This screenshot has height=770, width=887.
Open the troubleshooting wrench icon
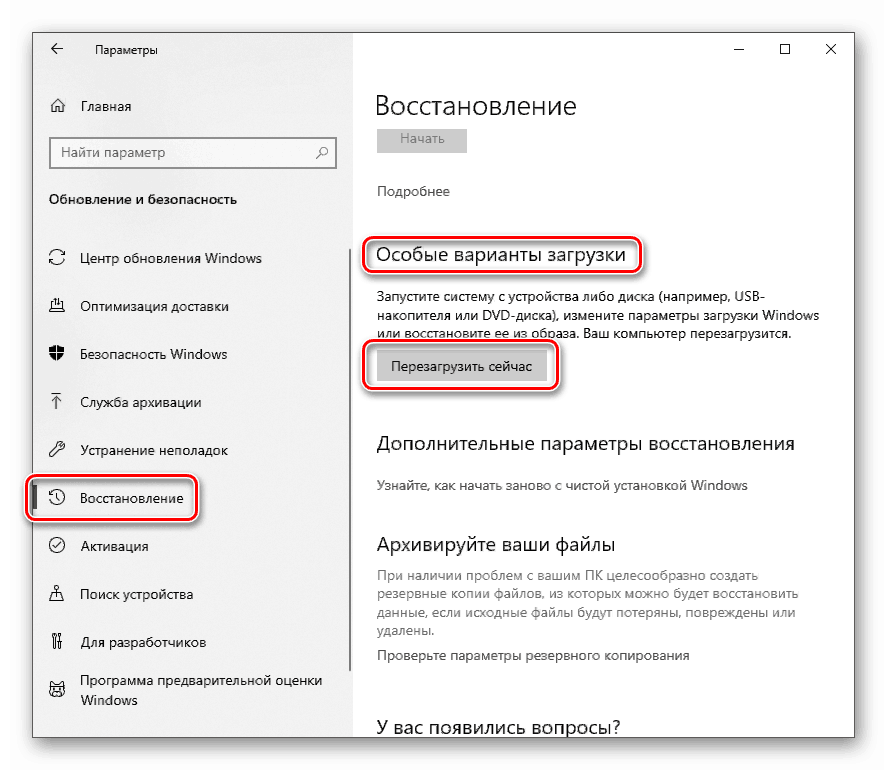57,450
